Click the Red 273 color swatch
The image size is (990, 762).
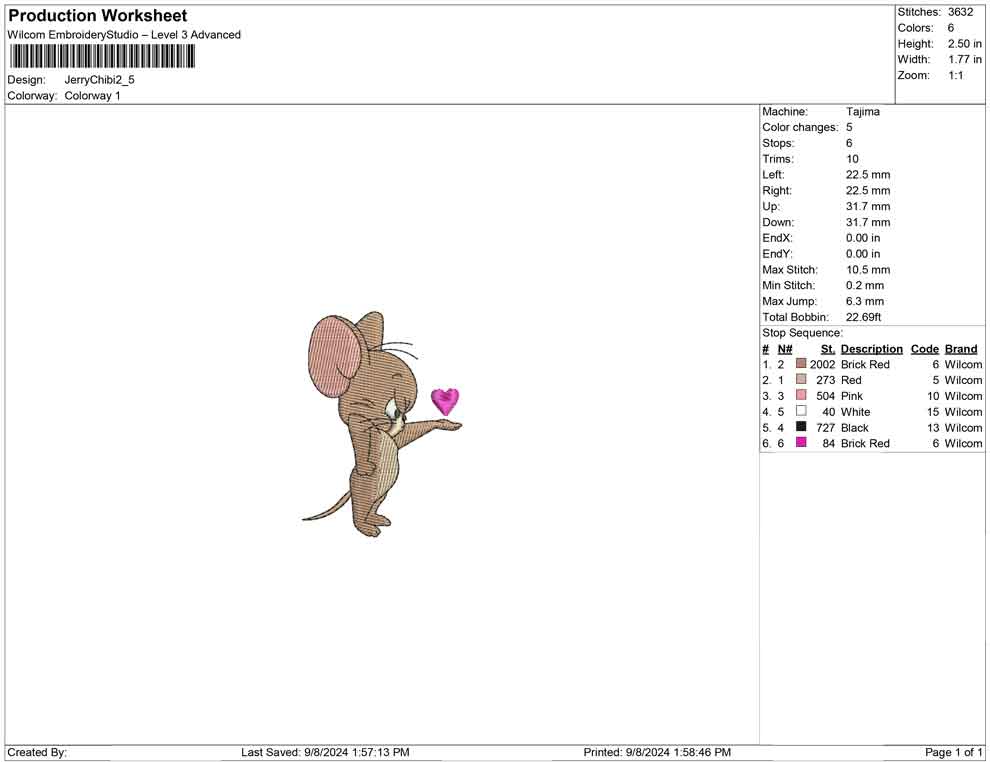(801, 379)
